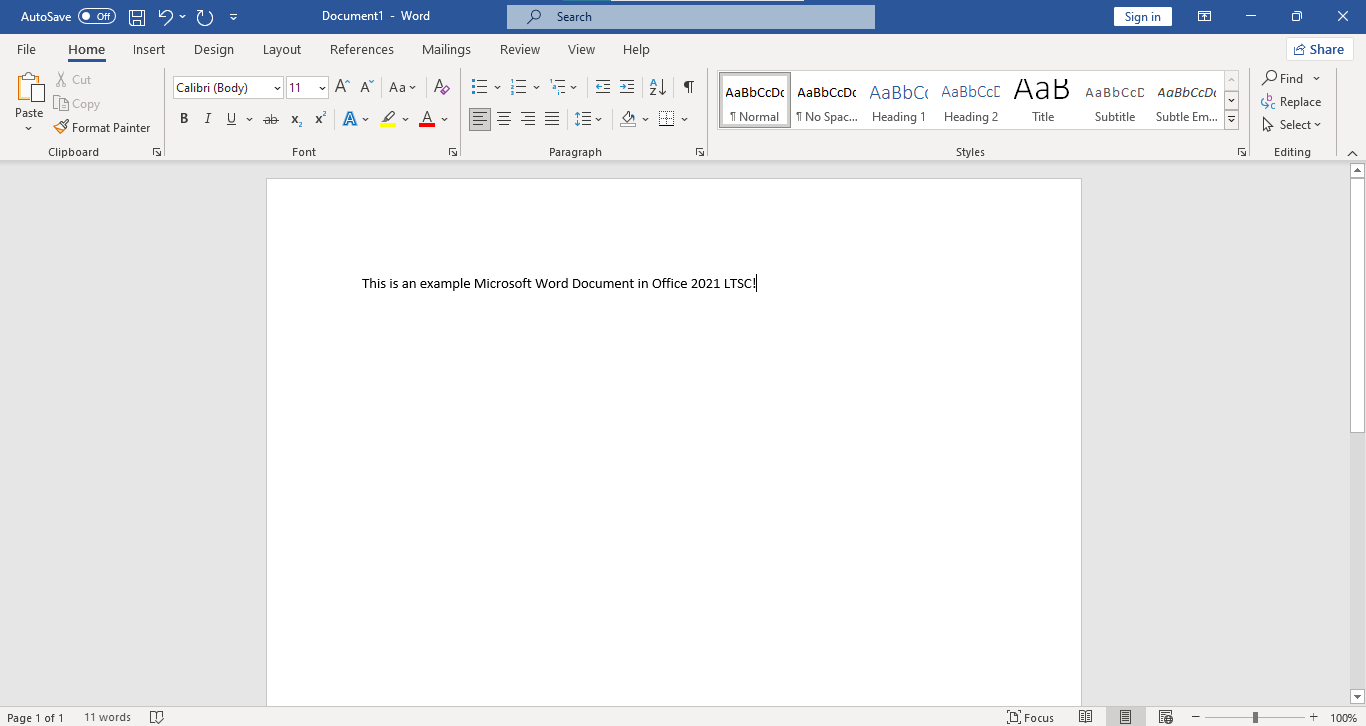The image size is (1366, 726).
Task: Click the Save icon in title bar
Action: point(137,17)
